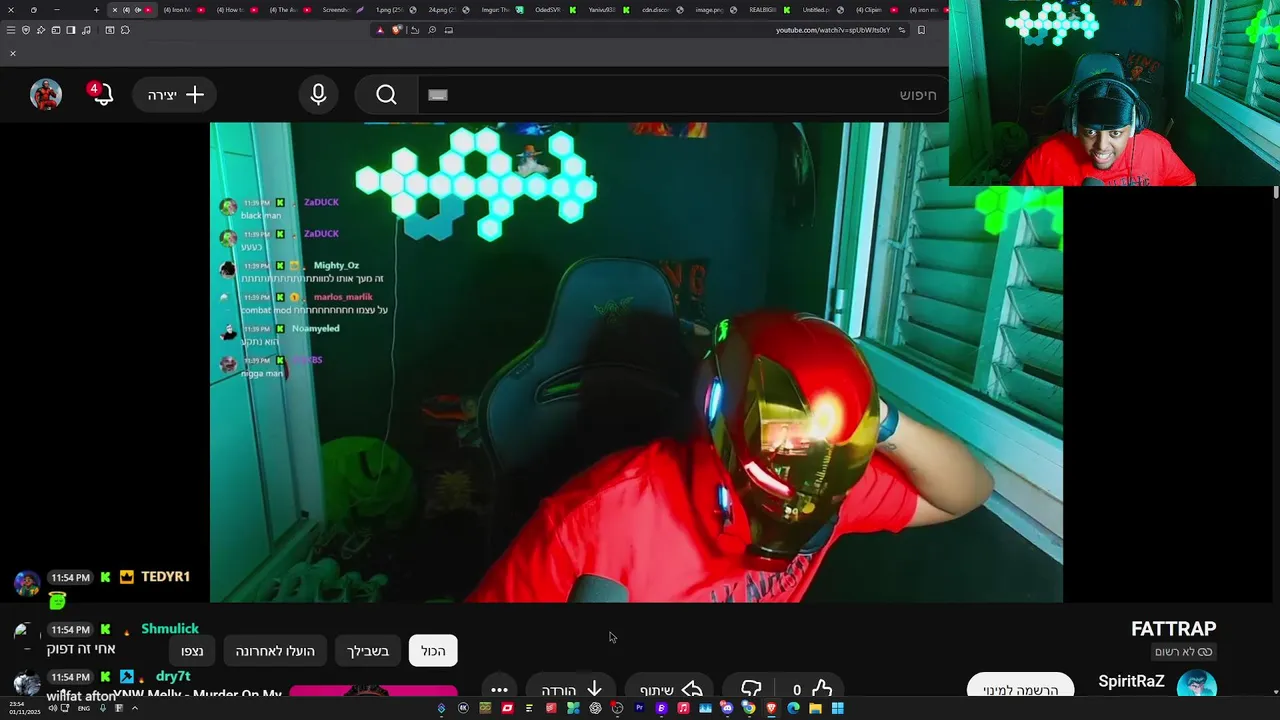Open the SpiritRaZ channel name link

point(1131,682)
